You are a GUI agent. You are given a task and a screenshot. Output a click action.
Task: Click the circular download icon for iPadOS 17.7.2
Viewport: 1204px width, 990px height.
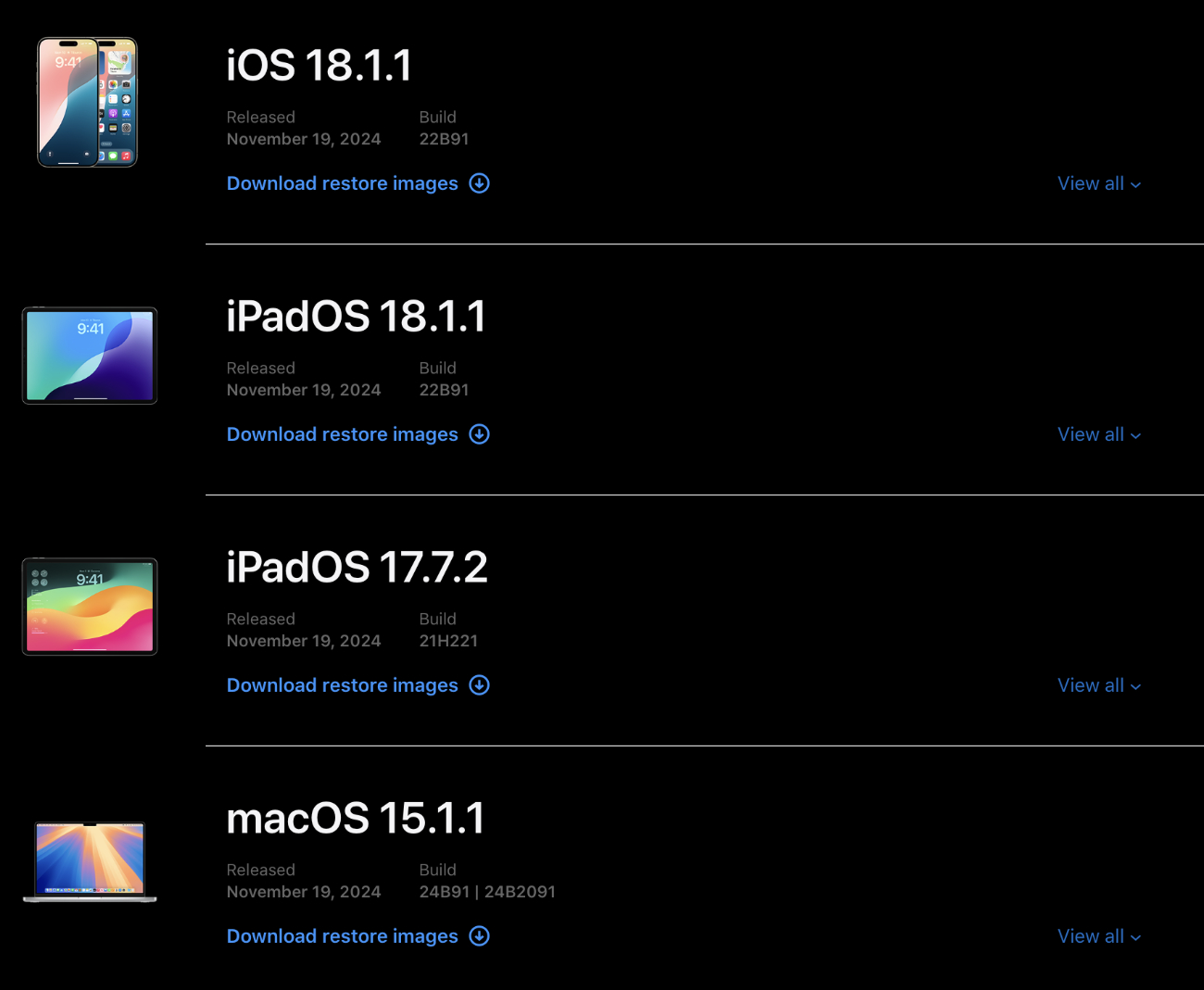pos(479,685)
